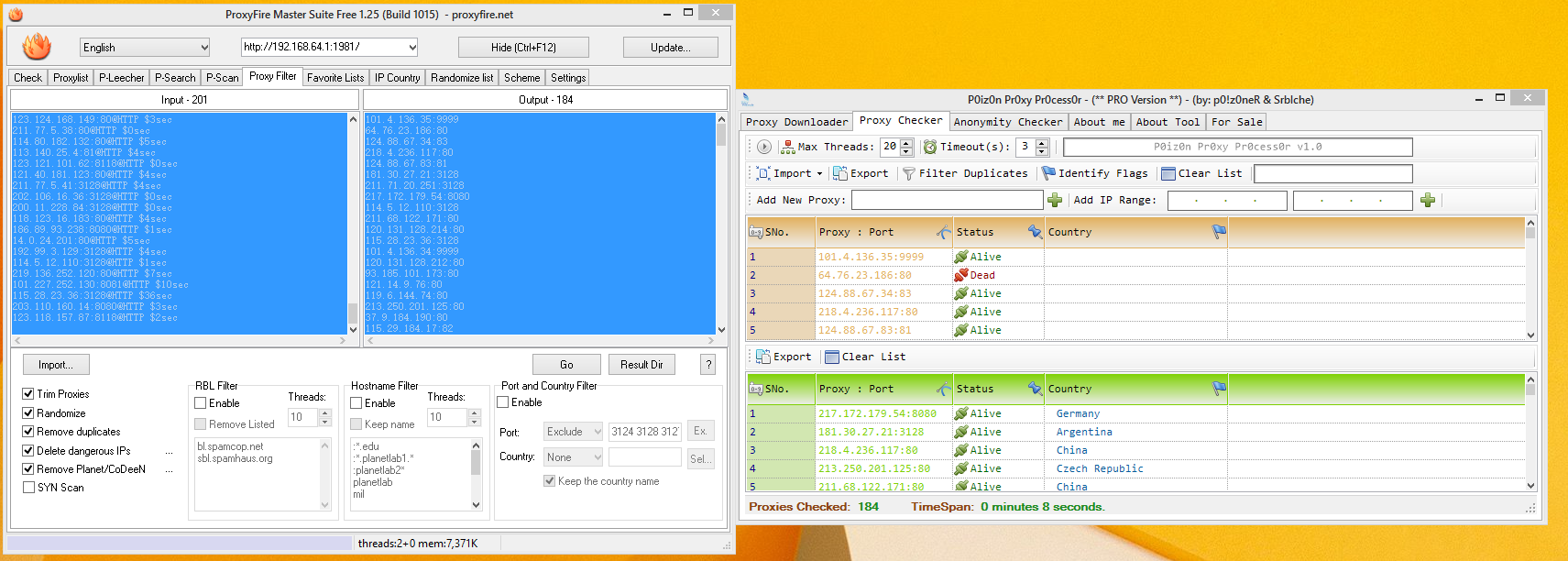Open the For Sale tab
Screen dimensions: 1568x561
(x=1237, y=122)
